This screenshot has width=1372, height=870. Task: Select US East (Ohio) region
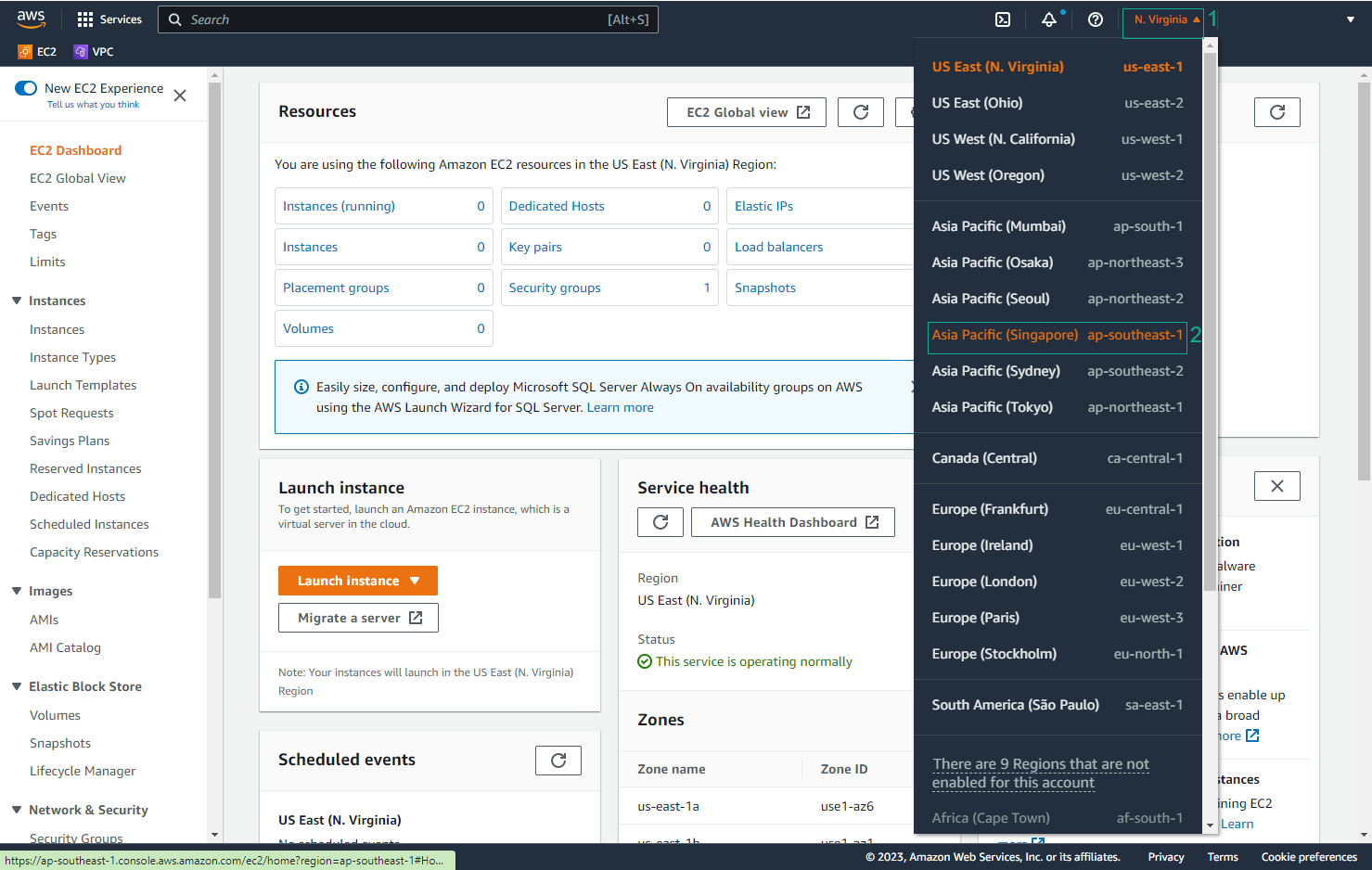1058,103
